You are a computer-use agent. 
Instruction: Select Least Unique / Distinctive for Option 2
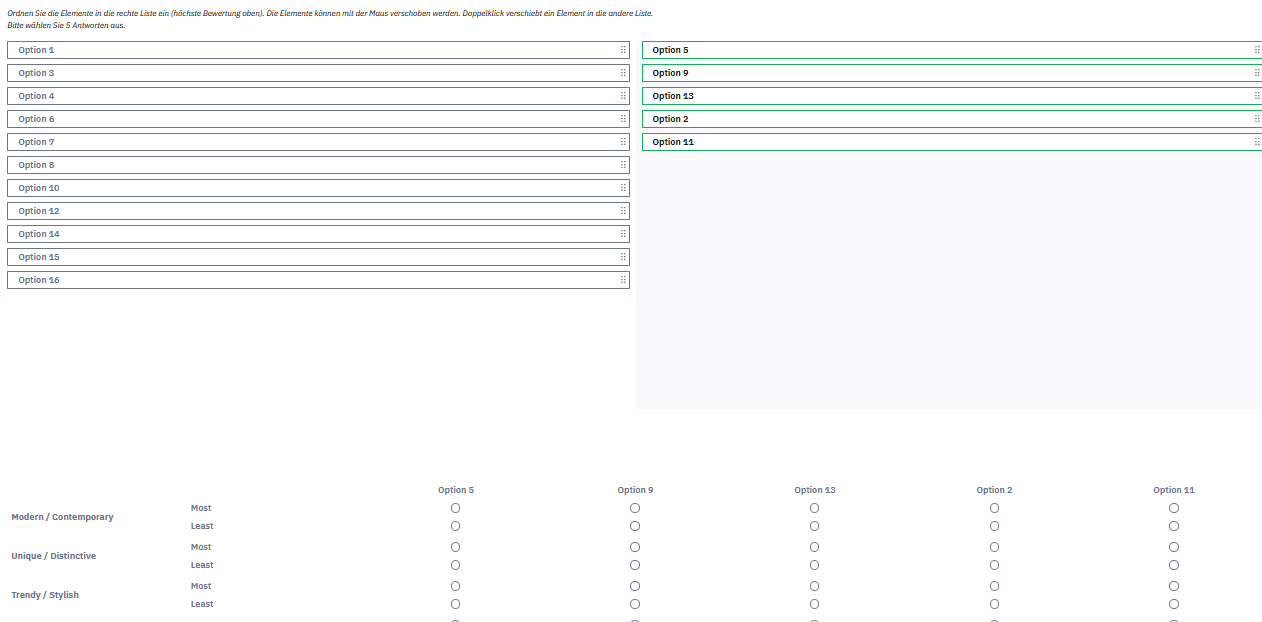[x=994, y=565]
